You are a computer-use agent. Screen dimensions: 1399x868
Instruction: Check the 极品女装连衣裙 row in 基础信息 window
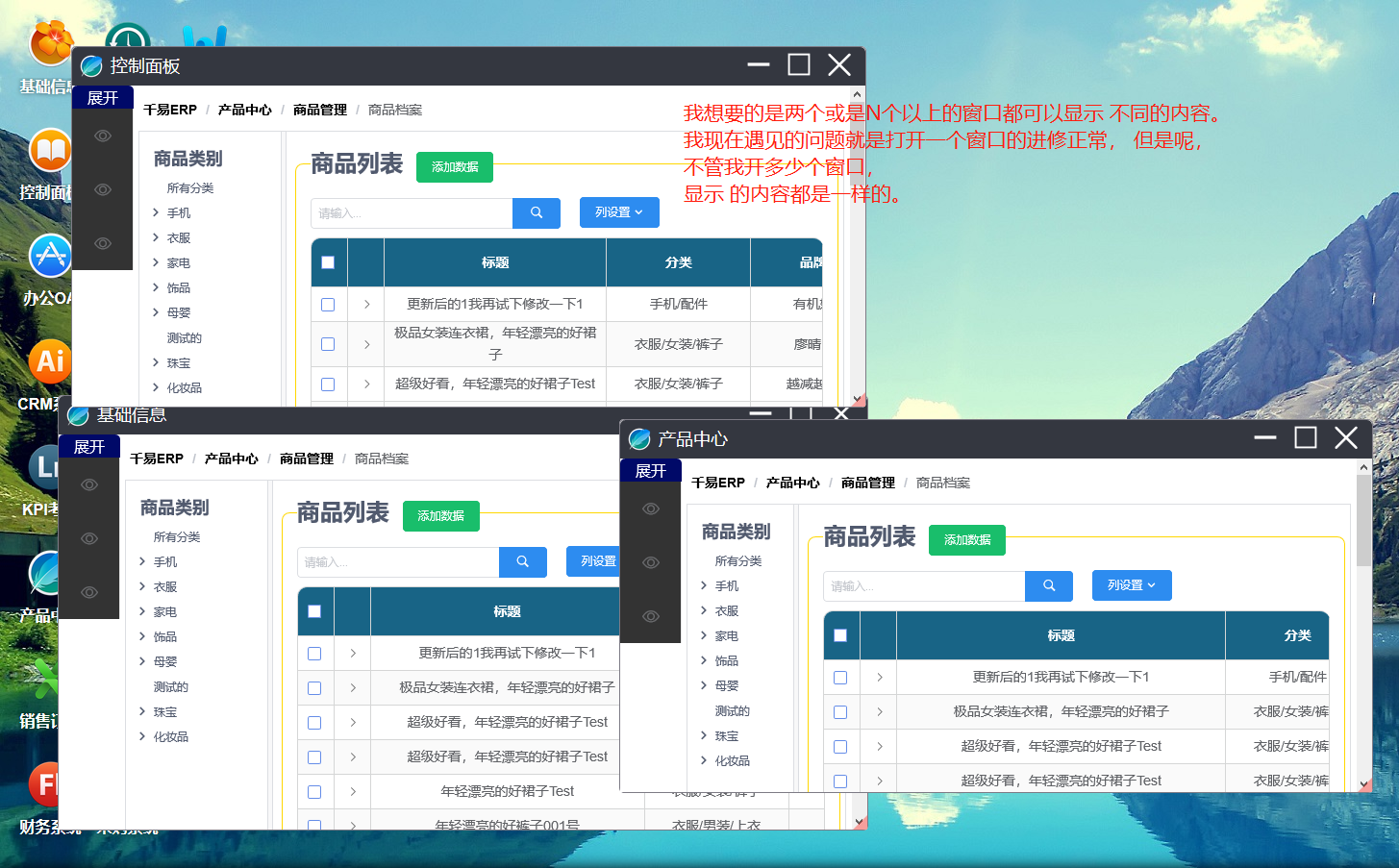click(314, 688)
